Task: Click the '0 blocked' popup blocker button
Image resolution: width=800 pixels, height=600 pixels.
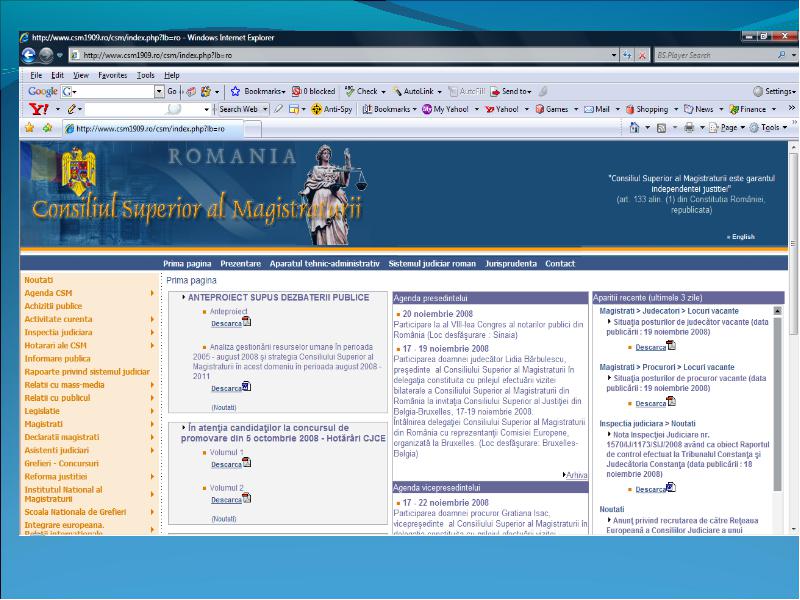Action: [313, 91]
